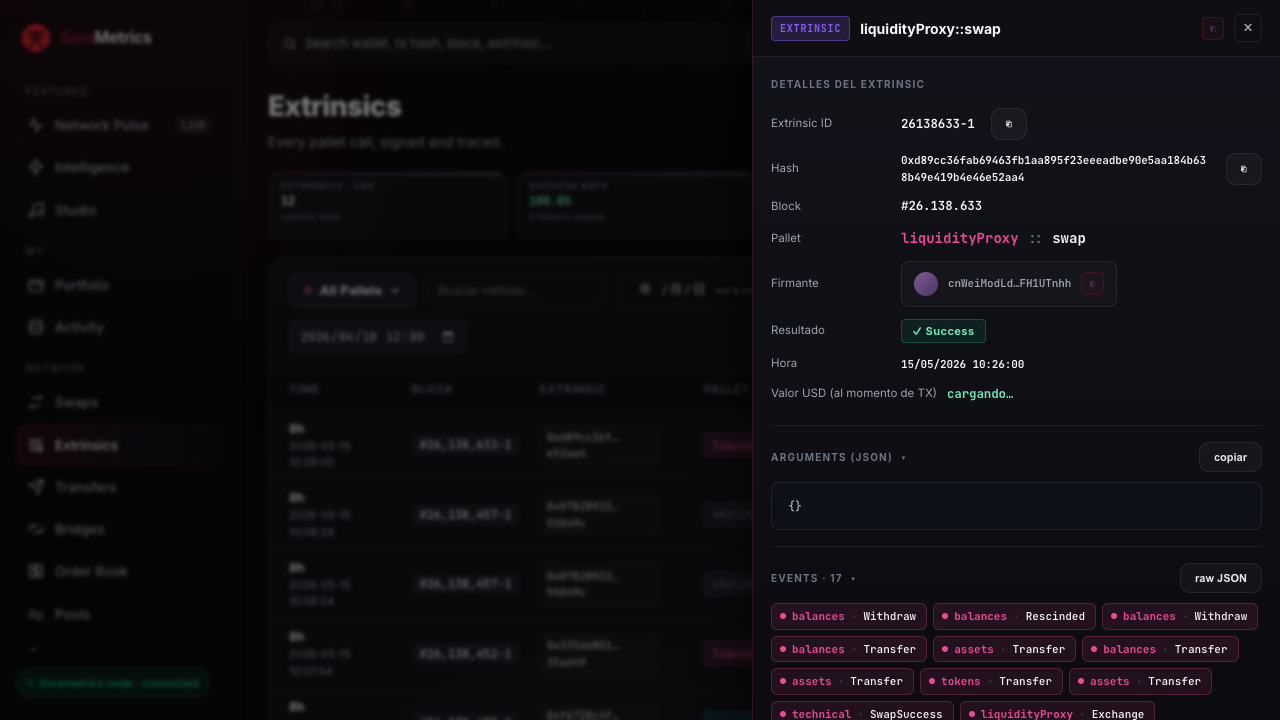This screenshot has width=1280, height=720.
Task: Open the small icon button beside close
Action: (1213, 28)
